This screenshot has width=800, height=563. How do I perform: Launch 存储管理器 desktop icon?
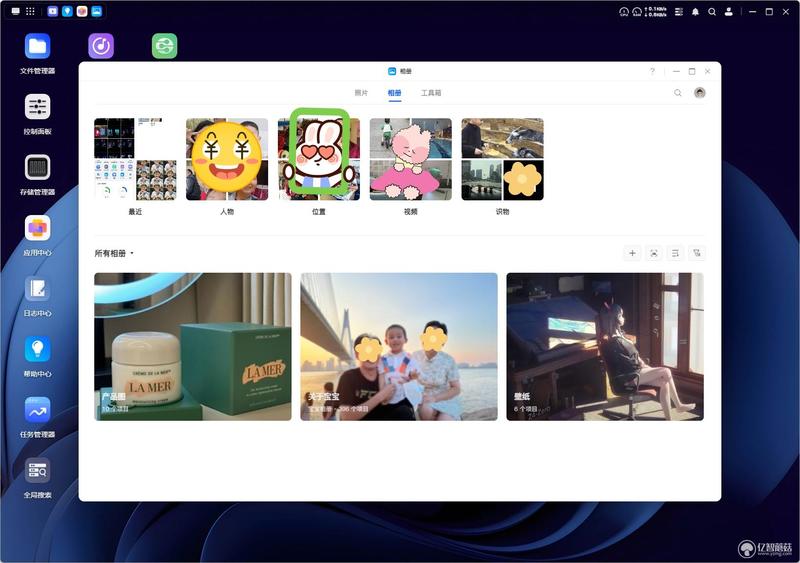click(x=37, y=167)
